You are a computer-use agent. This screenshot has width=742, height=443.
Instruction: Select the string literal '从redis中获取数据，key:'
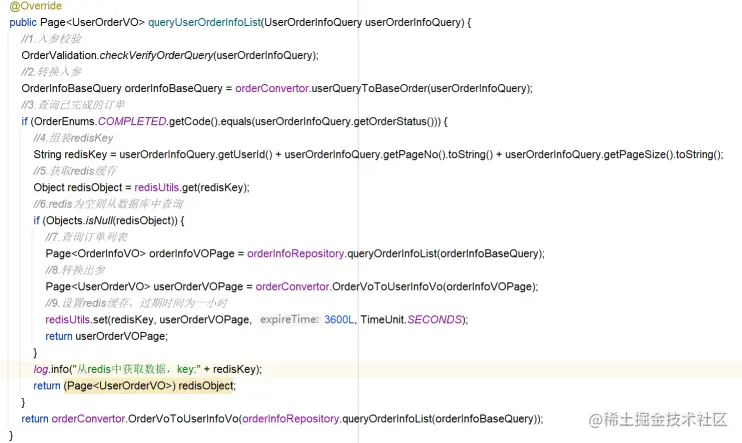pos(137,370)
